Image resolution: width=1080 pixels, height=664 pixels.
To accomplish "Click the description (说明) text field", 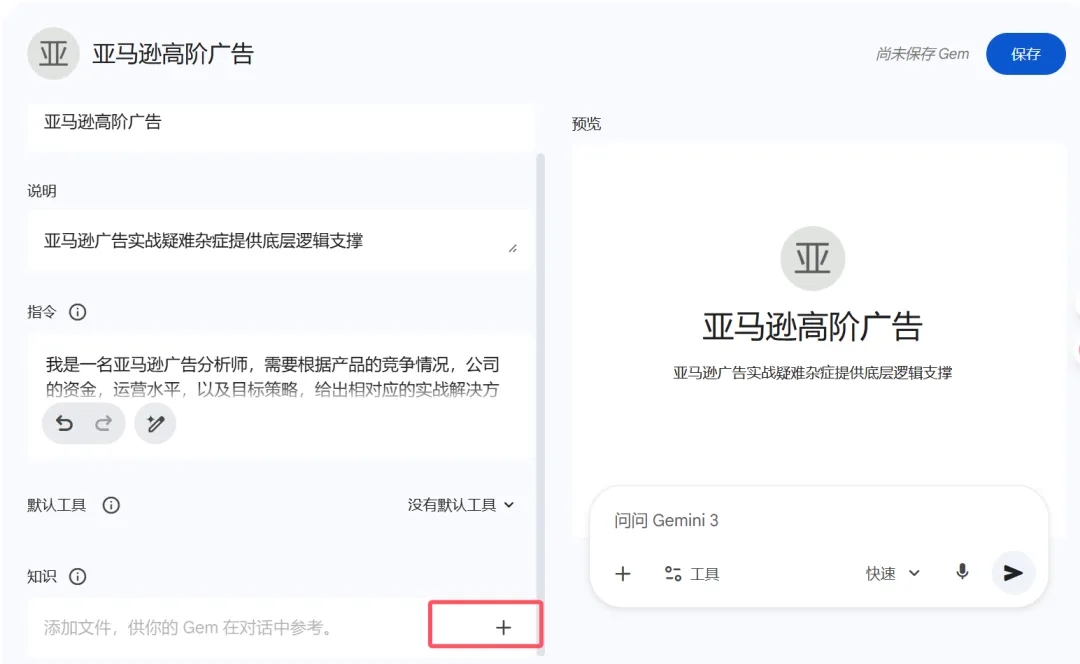I will pyautogui.click(x=281, y=240).
